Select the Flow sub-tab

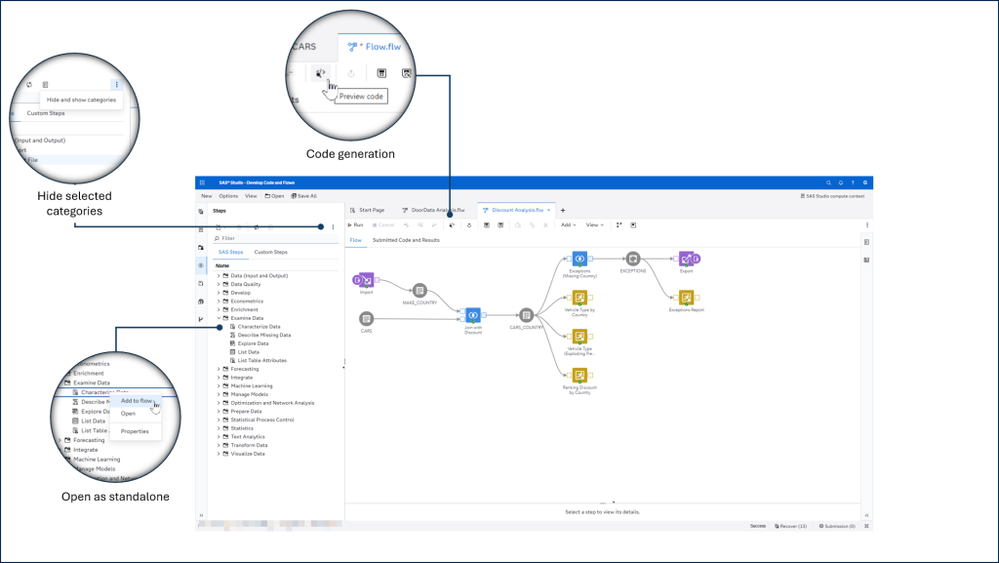point(356,240)
